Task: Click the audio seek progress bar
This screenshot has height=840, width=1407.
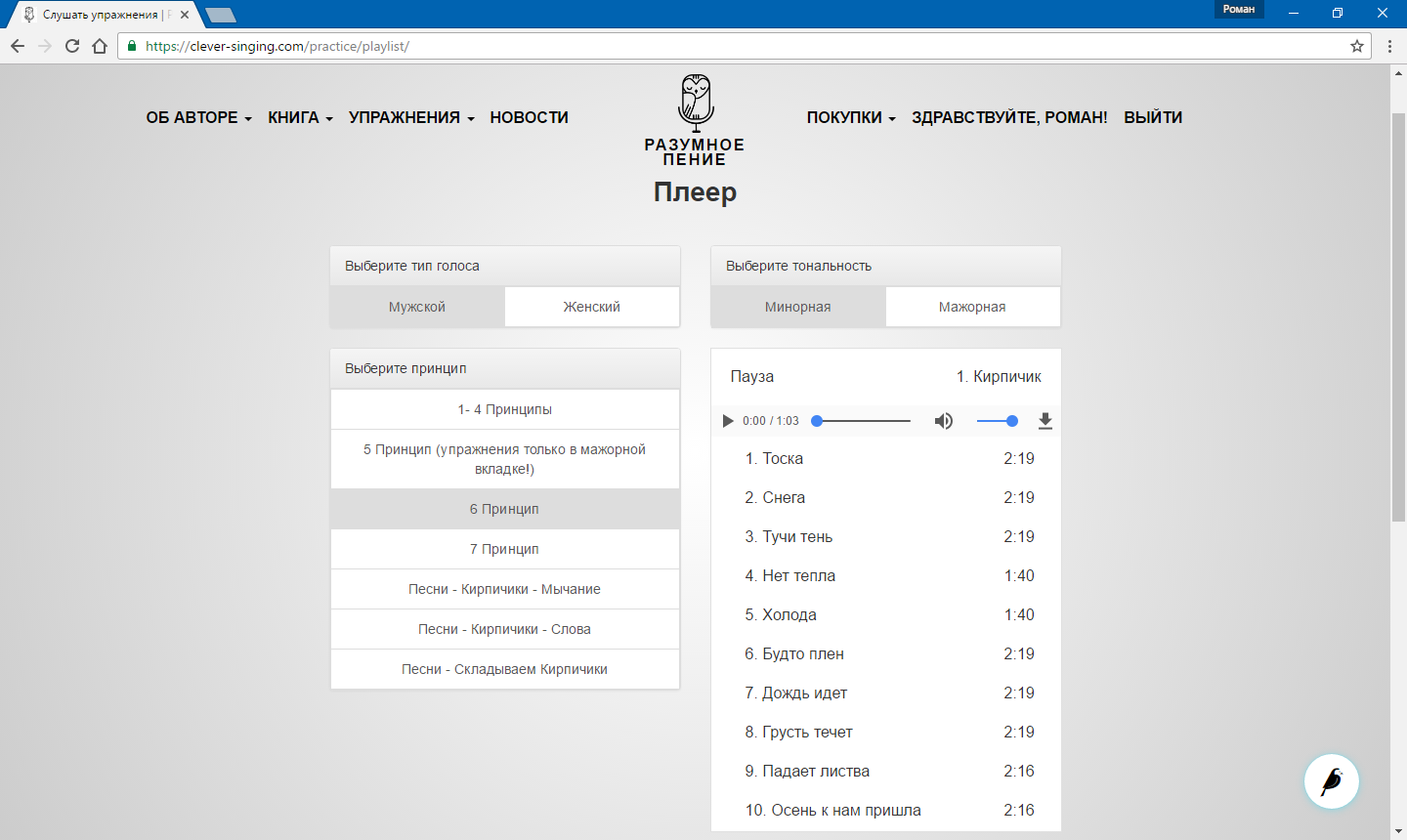Action: 863,421
